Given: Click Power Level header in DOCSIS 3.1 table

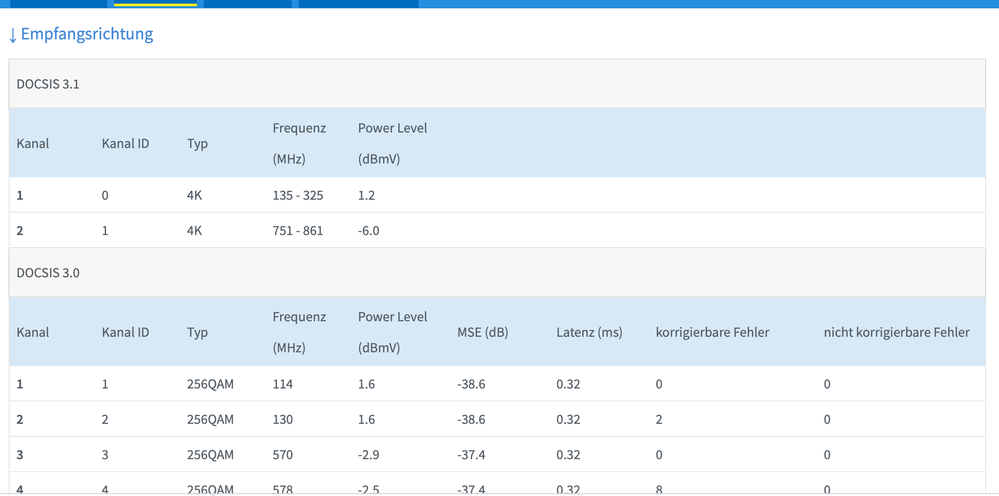Looking at the screenshot, I should pos(392,143).
